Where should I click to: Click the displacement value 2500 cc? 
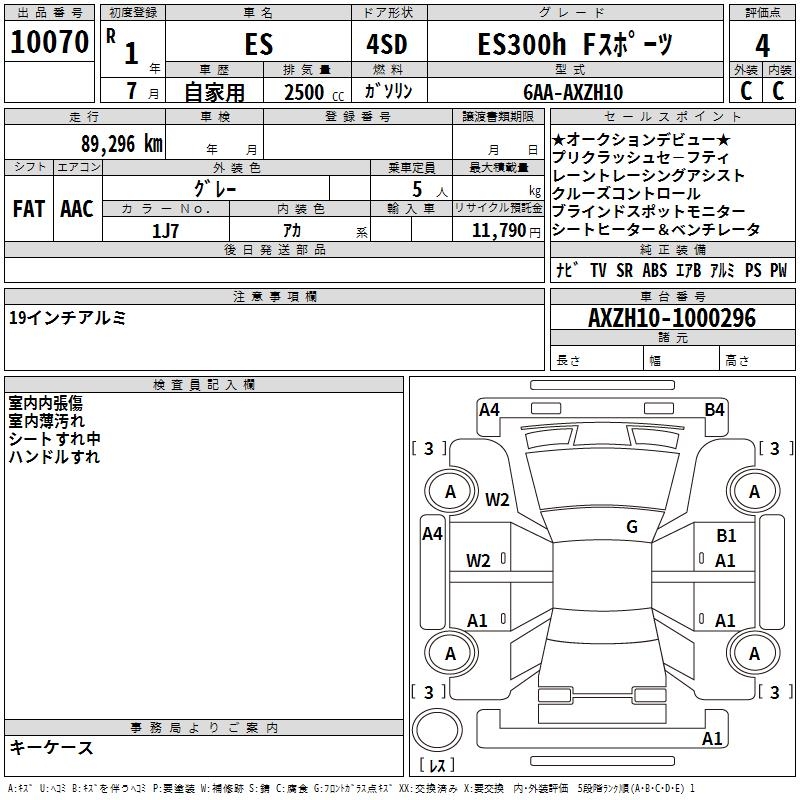pos(314,92)
